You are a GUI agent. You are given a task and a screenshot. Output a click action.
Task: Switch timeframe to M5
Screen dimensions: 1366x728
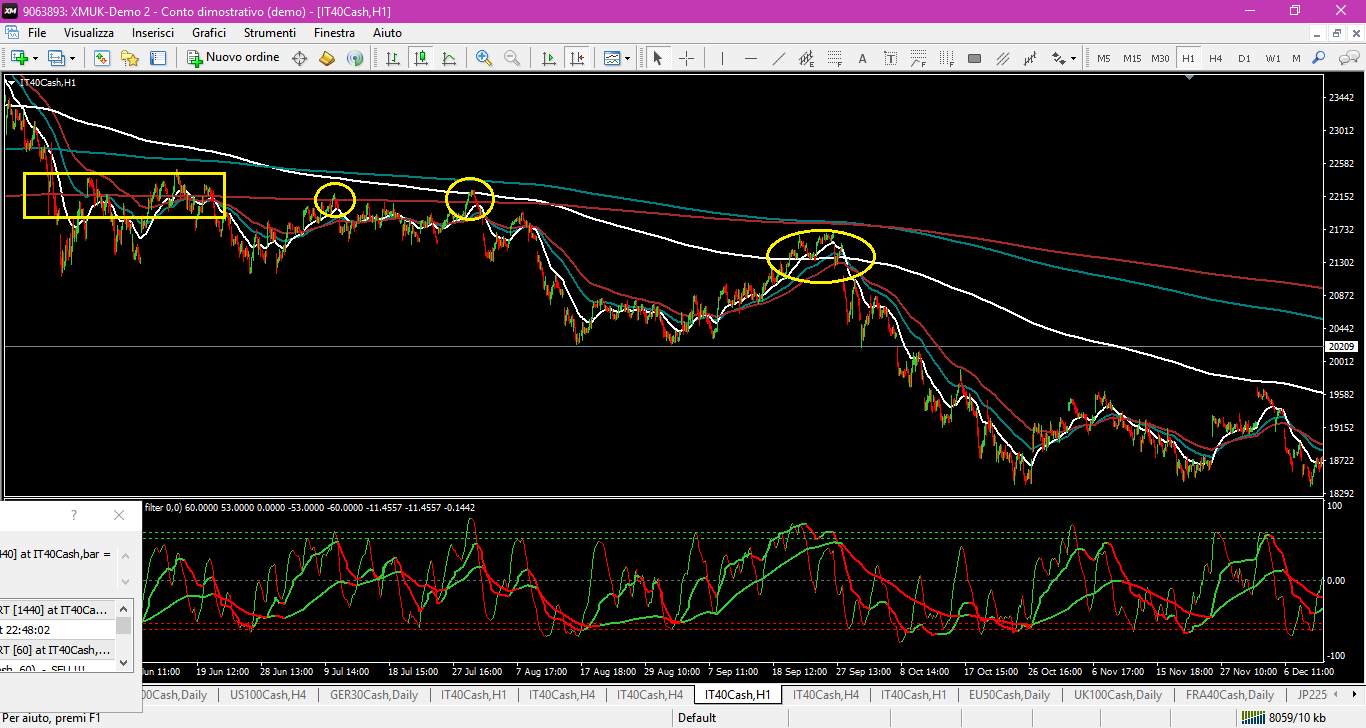(x=1104, y=58)
